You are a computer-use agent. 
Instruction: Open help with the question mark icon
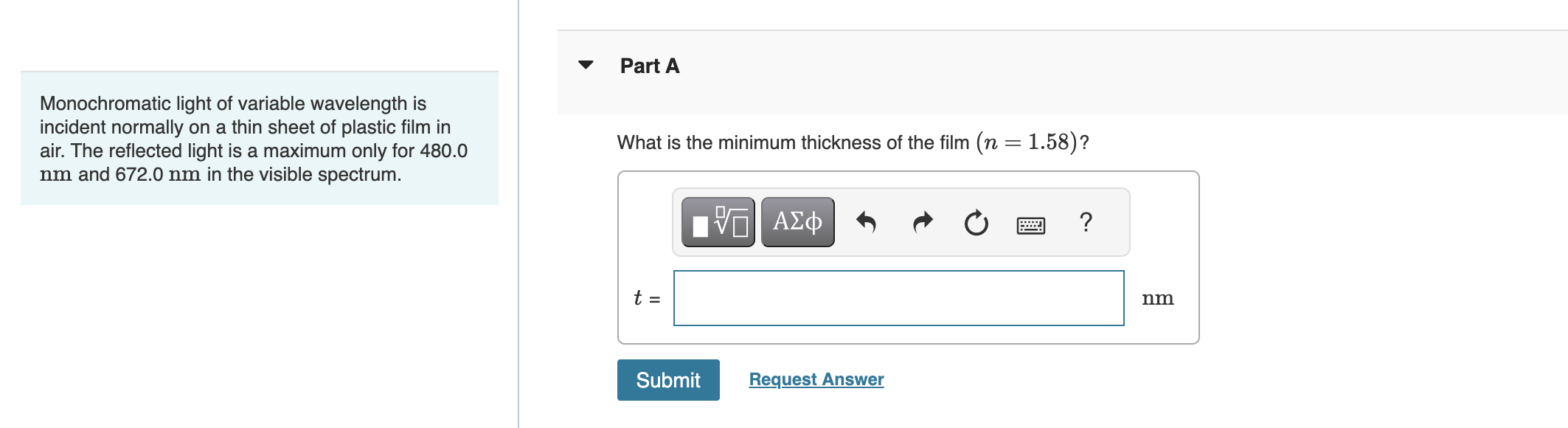coord(1085,221)
